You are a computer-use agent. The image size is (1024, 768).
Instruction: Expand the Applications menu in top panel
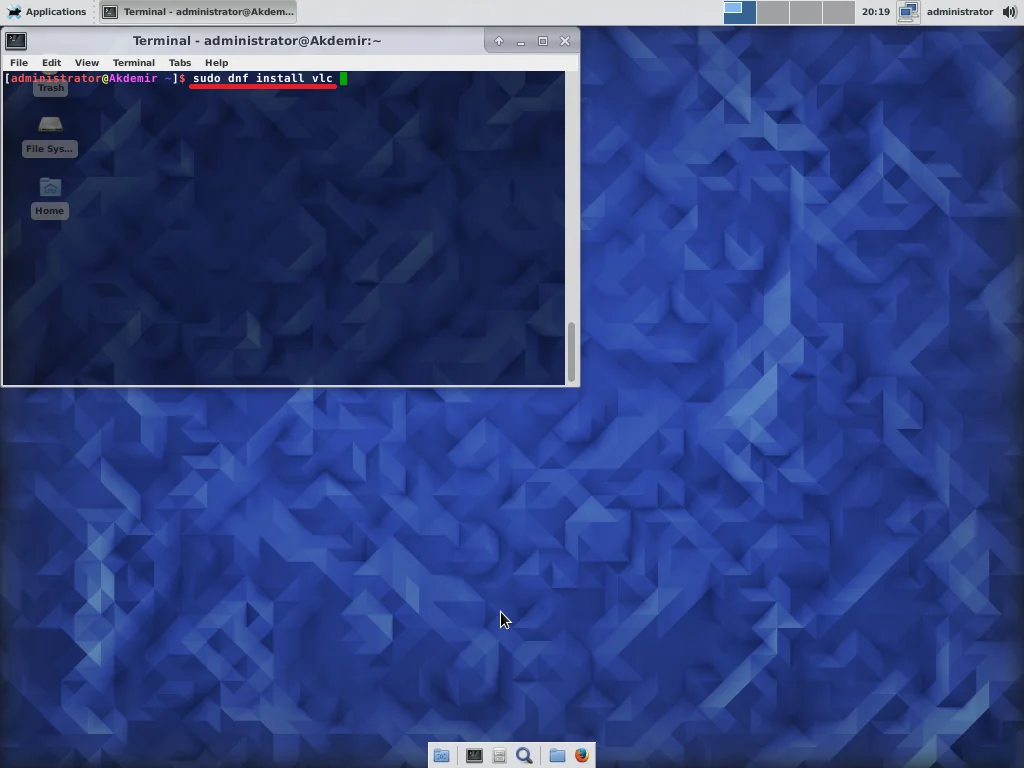[46, 12]
